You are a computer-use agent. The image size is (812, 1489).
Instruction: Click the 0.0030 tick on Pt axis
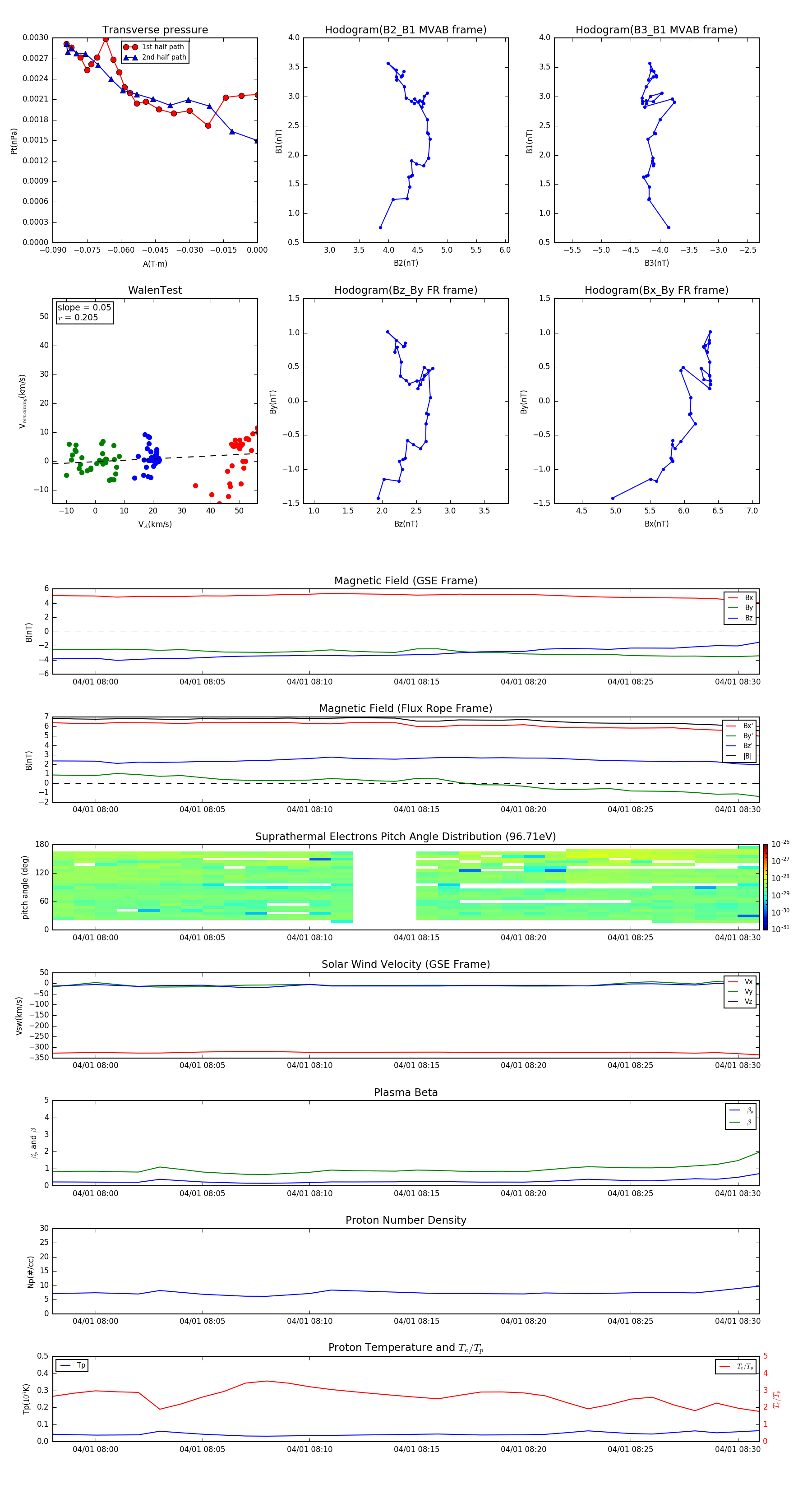(35, 37)
